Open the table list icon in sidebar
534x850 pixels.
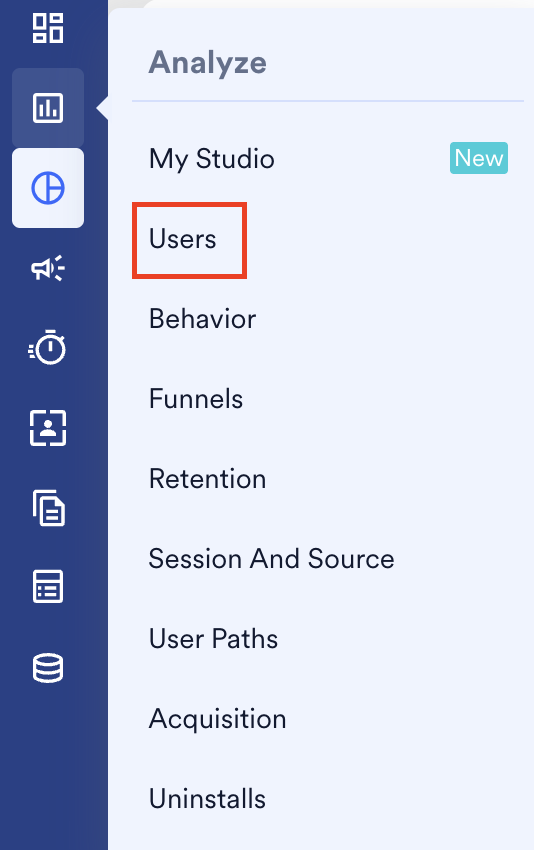click(48, 587)
